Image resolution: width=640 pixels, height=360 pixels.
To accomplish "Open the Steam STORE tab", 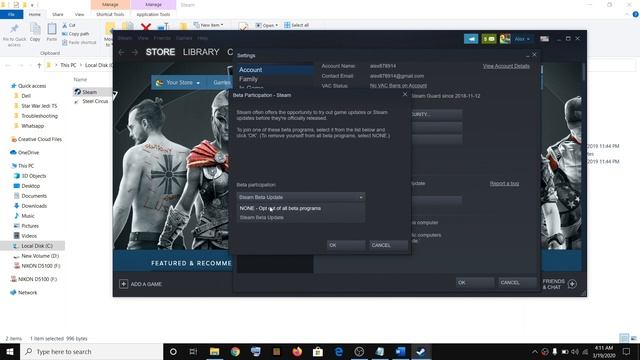I will coord(160,52).
